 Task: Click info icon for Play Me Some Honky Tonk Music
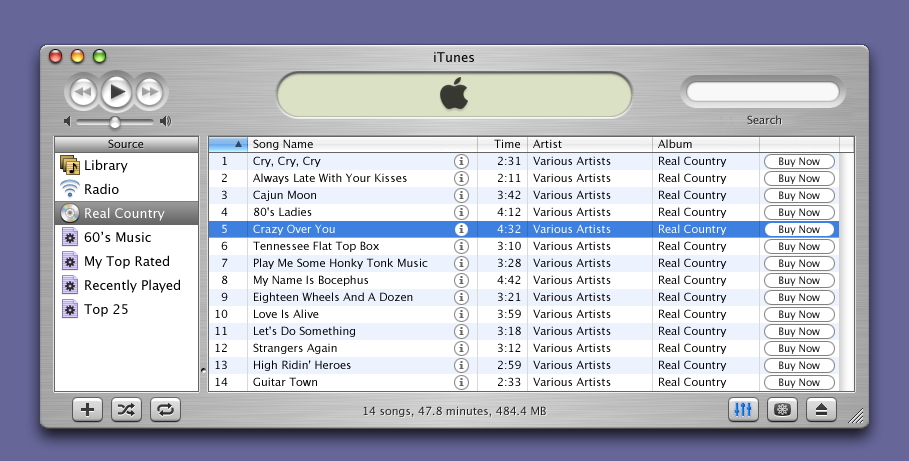pyautogui.click(x=461, y=263)
